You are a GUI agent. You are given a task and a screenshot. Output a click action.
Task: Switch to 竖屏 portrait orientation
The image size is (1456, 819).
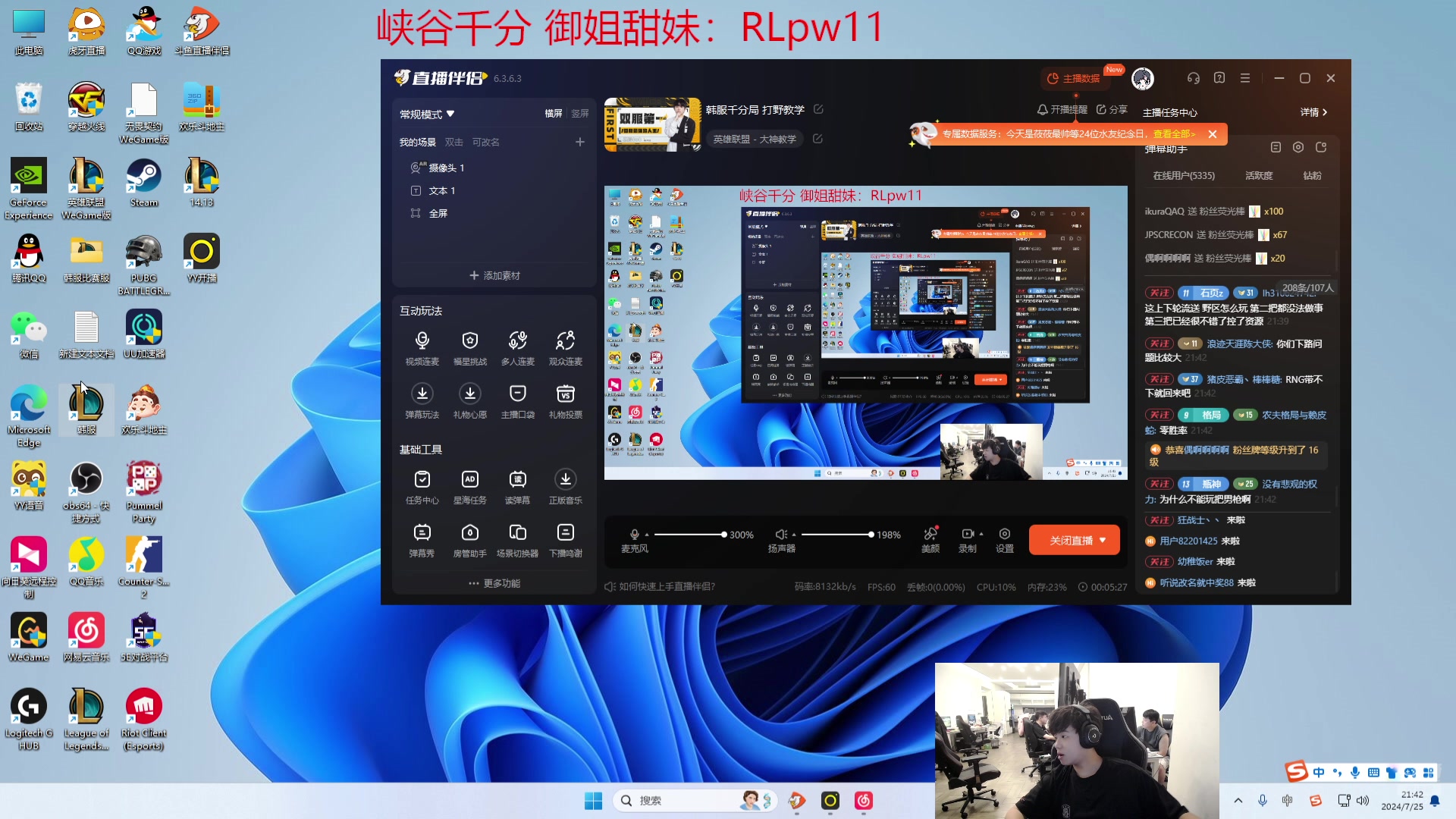click(579, 114)
